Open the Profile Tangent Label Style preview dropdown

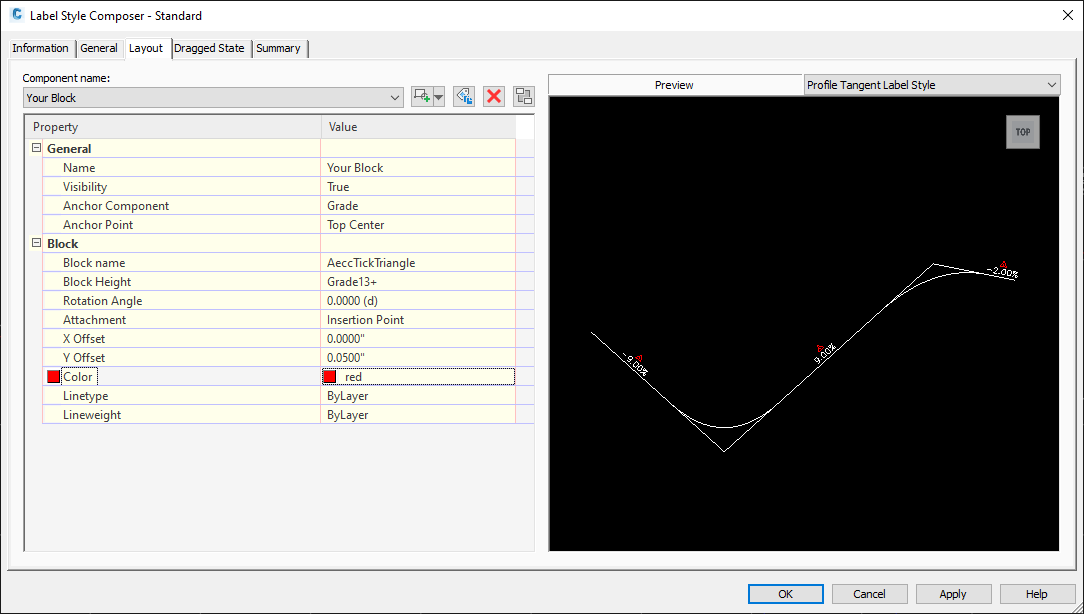click(1047, 84)
